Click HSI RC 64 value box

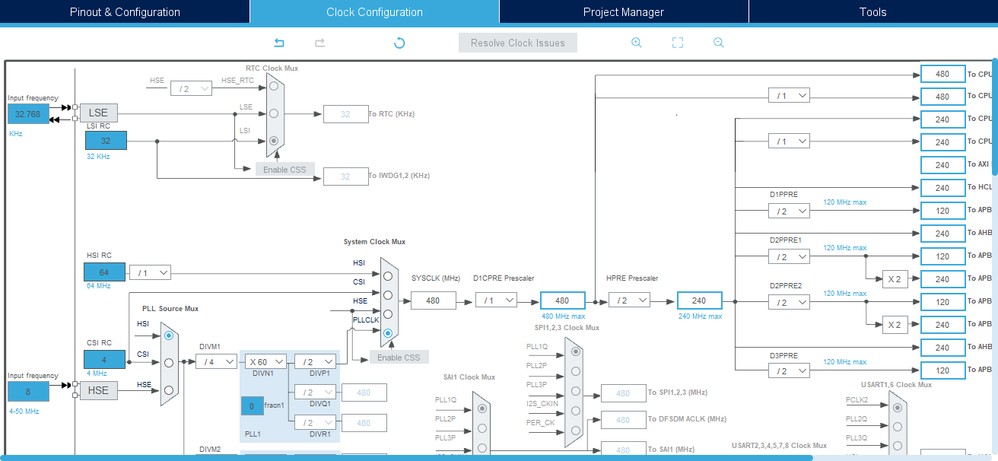point(104,273)
